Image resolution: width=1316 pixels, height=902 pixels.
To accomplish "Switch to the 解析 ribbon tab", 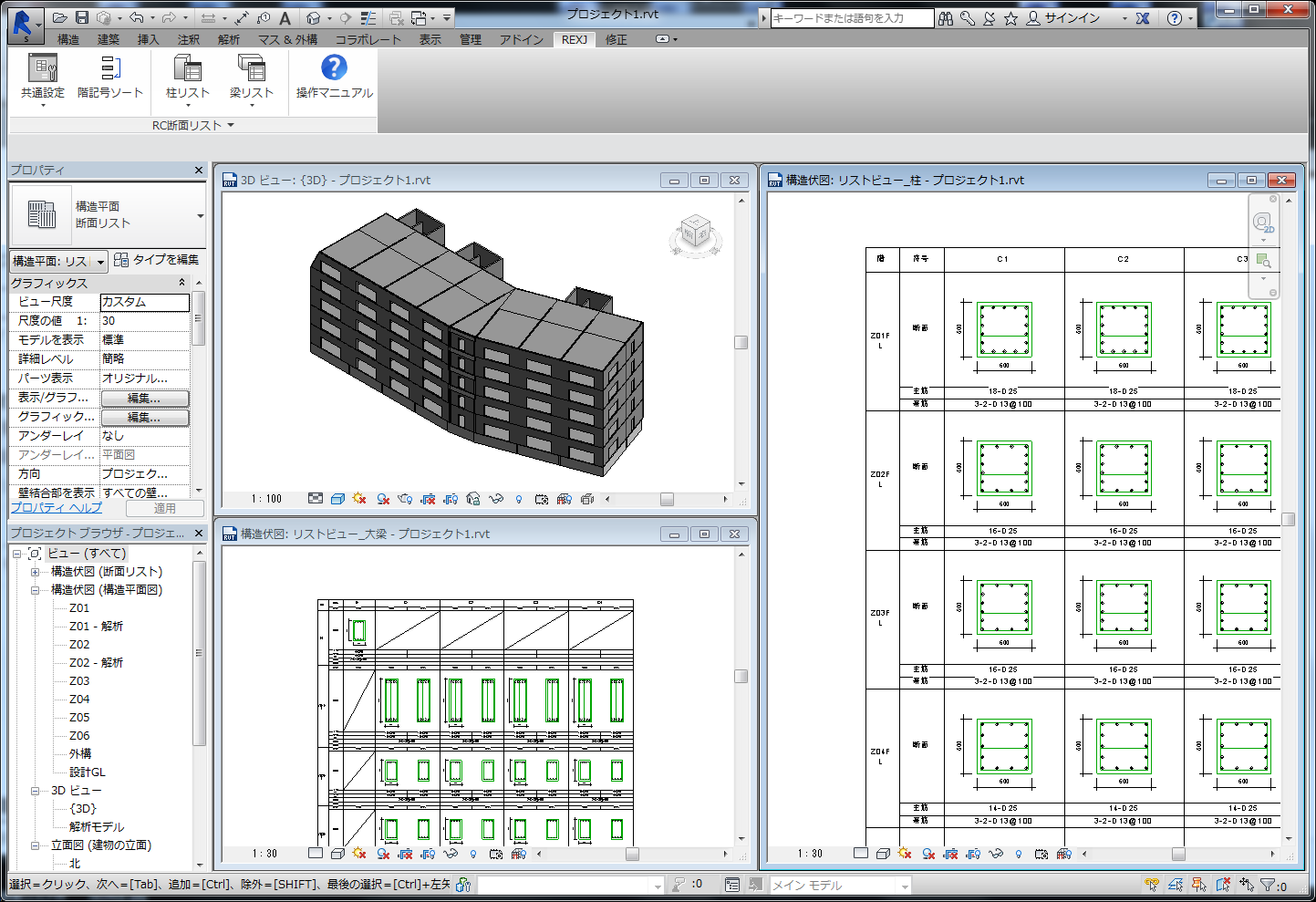I will tap(229, 39).
